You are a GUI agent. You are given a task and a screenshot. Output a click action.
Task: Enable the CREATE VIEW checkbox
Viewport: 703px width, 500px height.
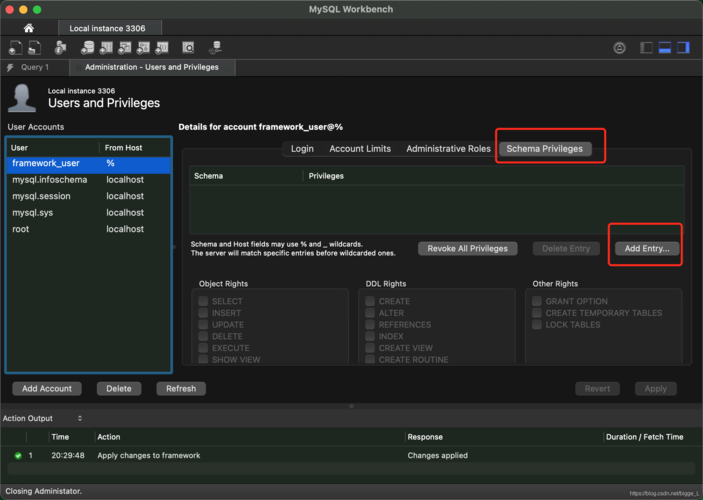(370, 348)
